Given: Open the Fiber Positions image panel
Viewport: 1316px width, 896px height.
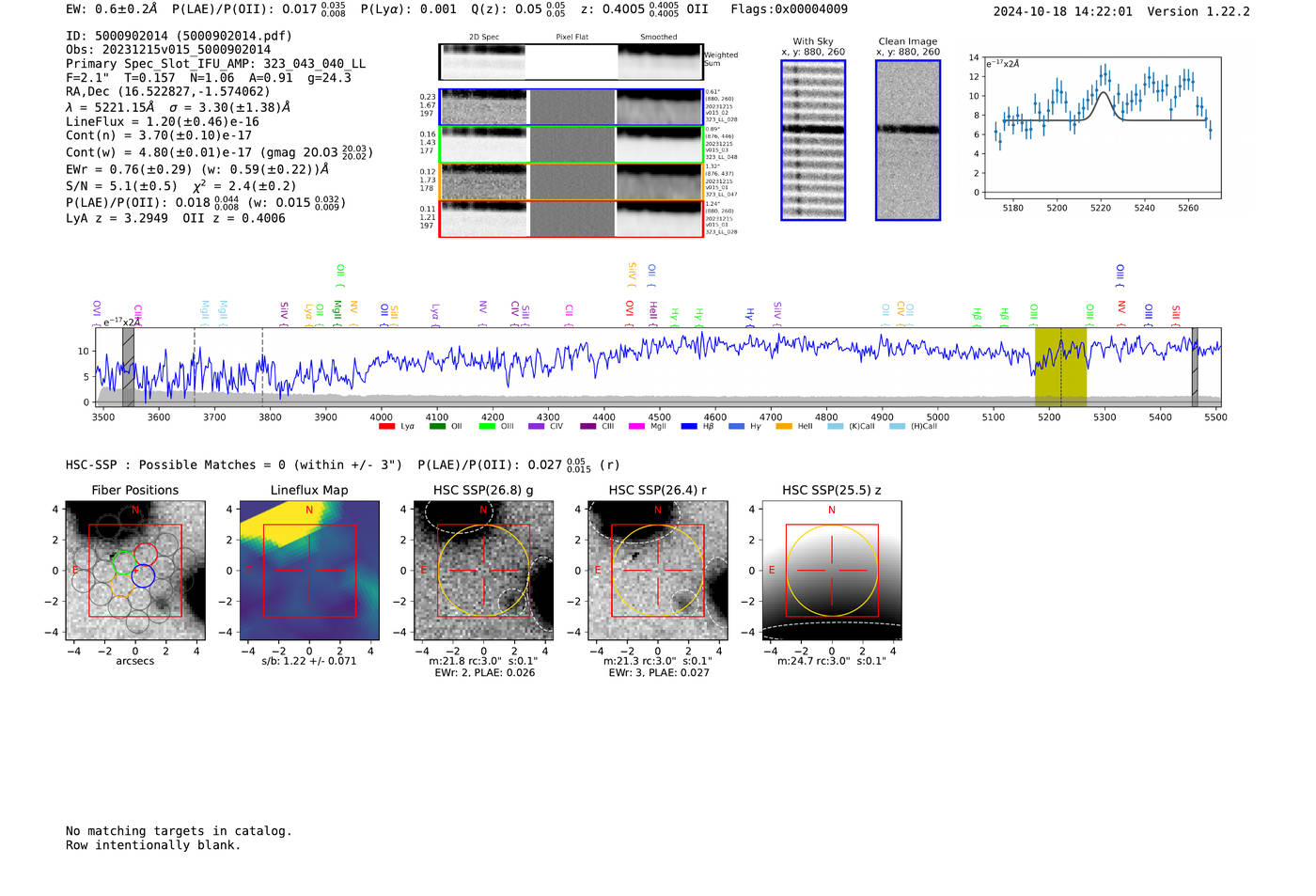Looking at the screenshot, I should tap(135, 571).
